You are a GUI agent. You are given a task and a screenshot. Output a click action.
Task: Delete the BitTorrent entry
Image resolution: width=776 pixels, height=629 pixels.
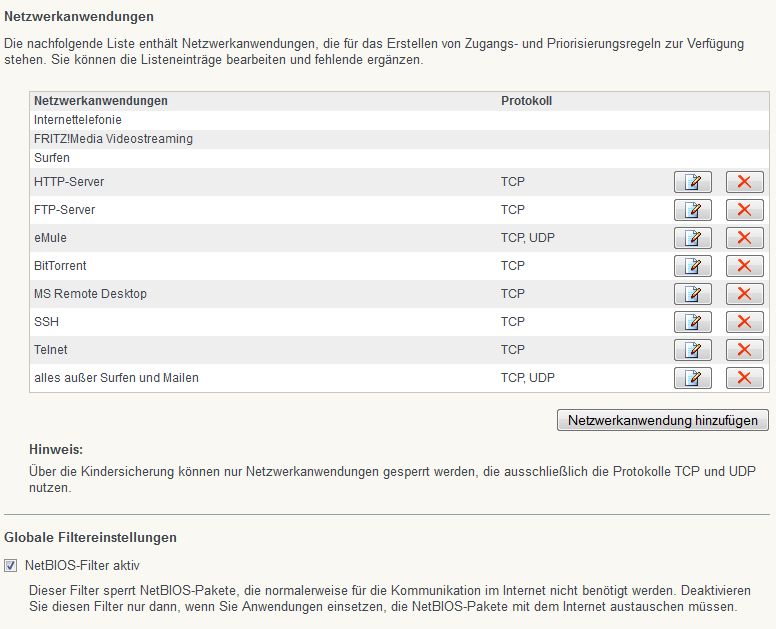tap(744, 266)
